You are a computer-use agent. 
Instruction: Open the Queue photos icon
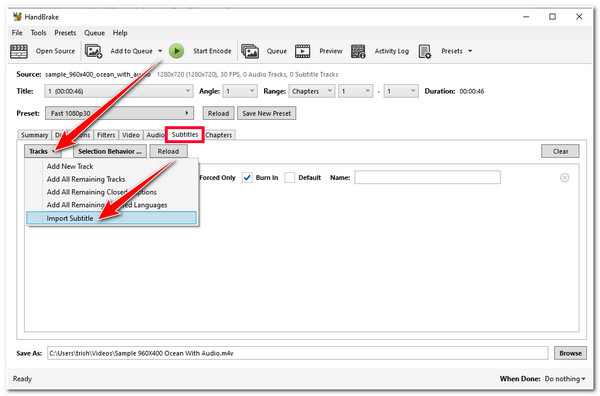pyautogui.click(x=250, y=51)
